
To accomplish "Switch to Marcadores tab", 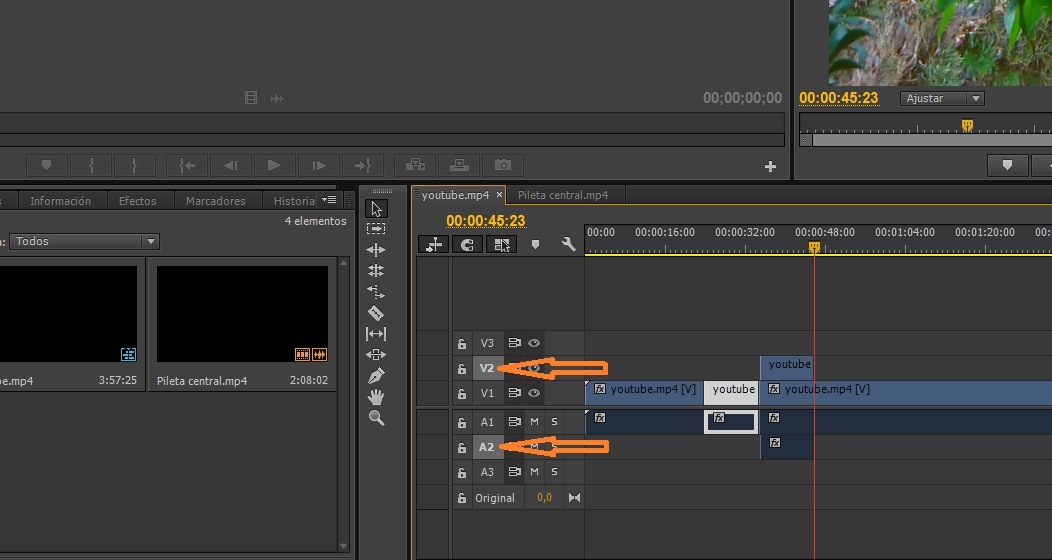I will (215, 201).
